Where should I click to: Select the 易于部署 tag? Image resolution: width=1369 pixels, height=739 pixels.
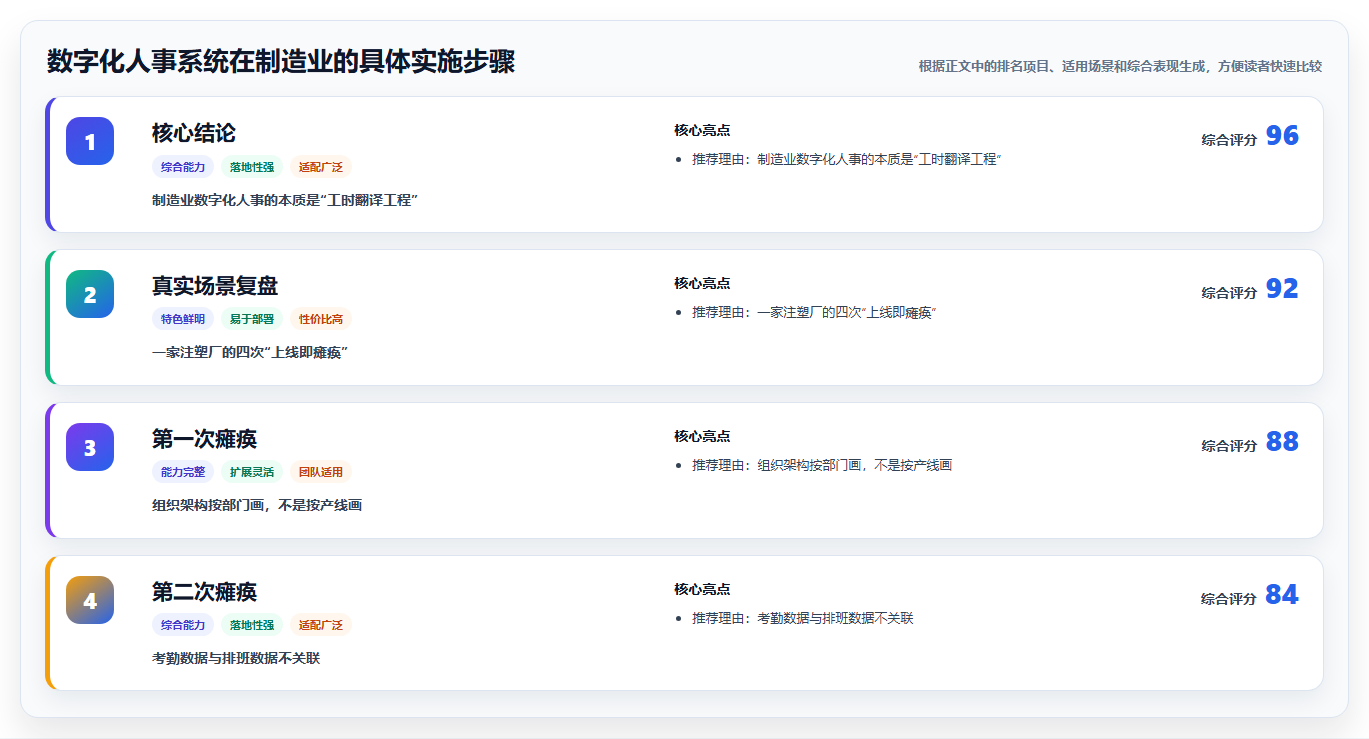pos(252,319)
